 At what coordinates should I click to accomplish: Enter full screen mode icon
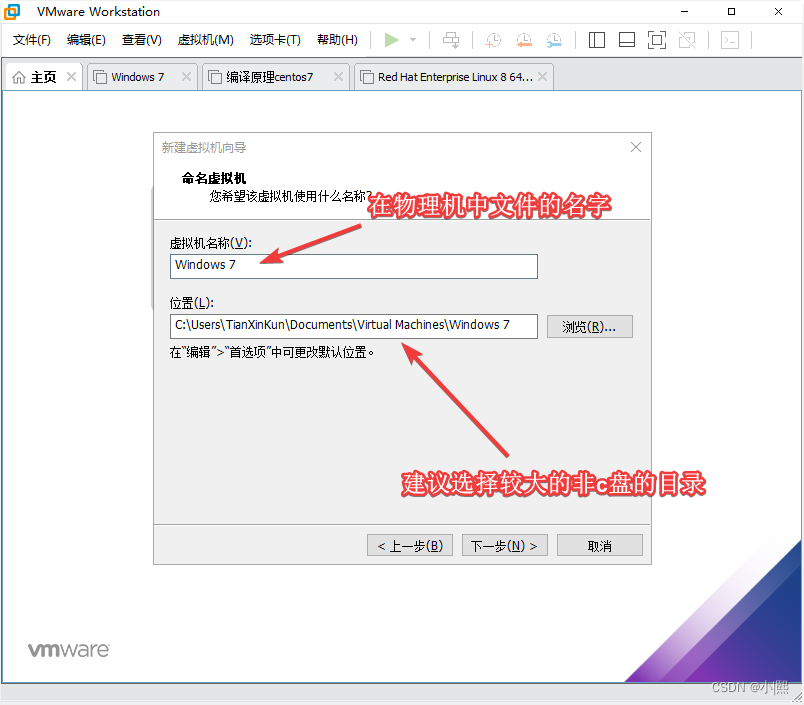(x=657, y=40)
